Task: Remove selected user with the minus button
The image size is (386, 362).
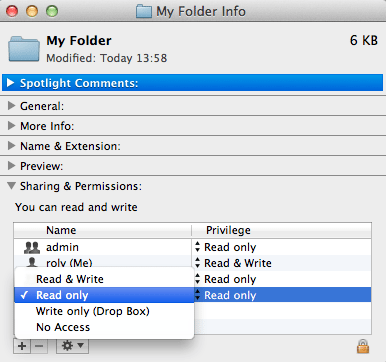Action: point(39,346)
